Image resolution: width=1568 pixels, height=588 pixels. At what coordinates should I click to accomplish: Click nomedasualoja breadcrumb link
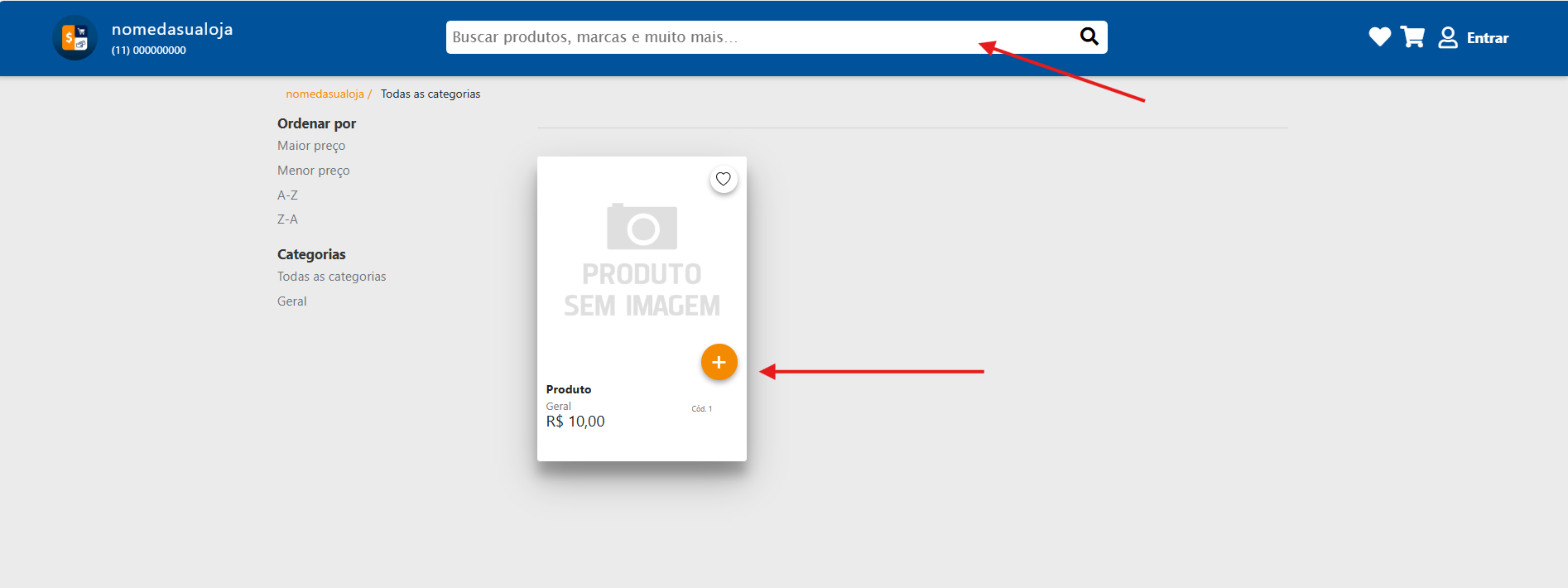[x=325, y=94]
